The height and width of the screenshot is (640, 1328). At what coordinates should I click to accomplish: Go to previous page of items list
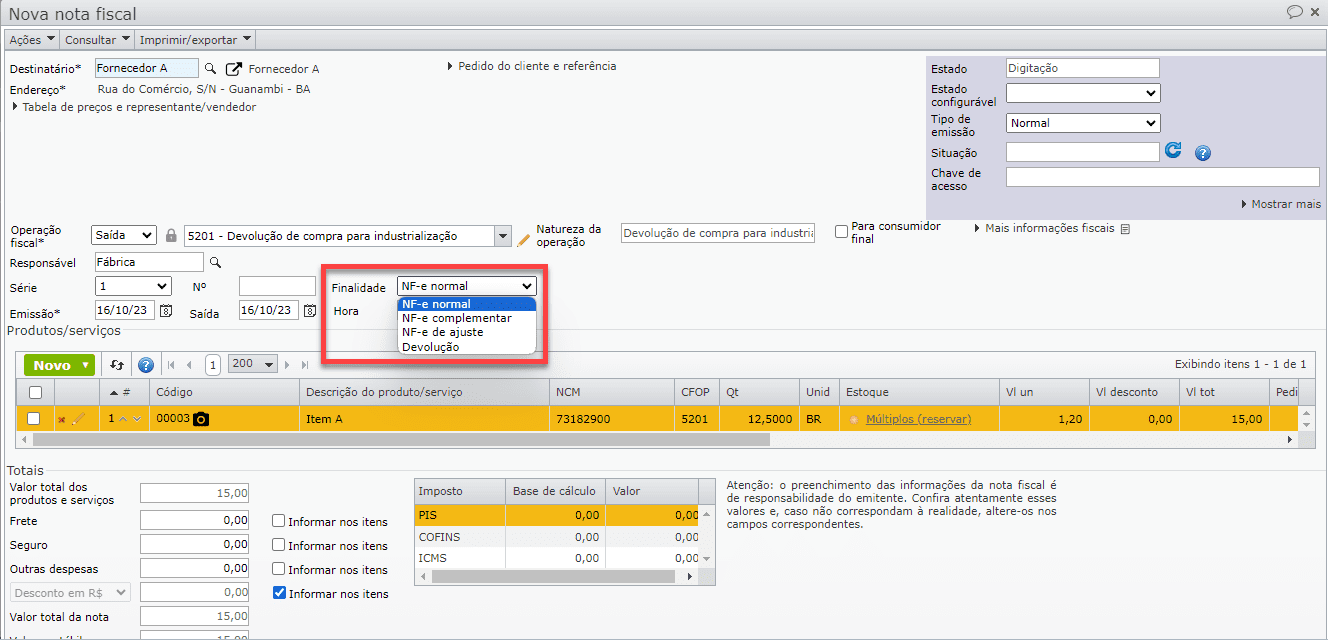click(x=189, y=365)
